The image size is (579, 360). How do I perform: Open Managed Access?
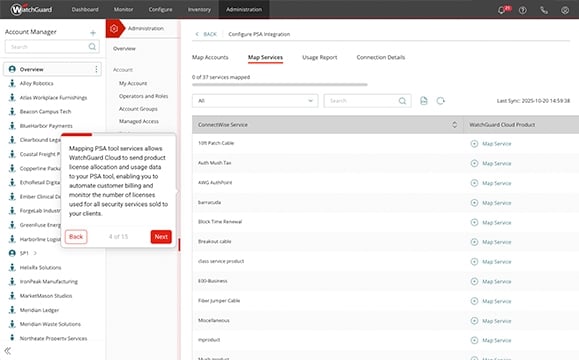(x=139, y=121)
